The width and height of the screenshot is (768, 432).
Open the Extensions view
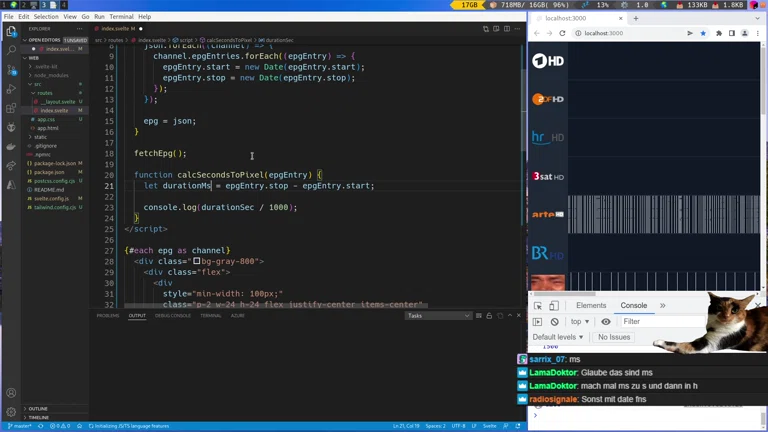(x=11, y=107)
